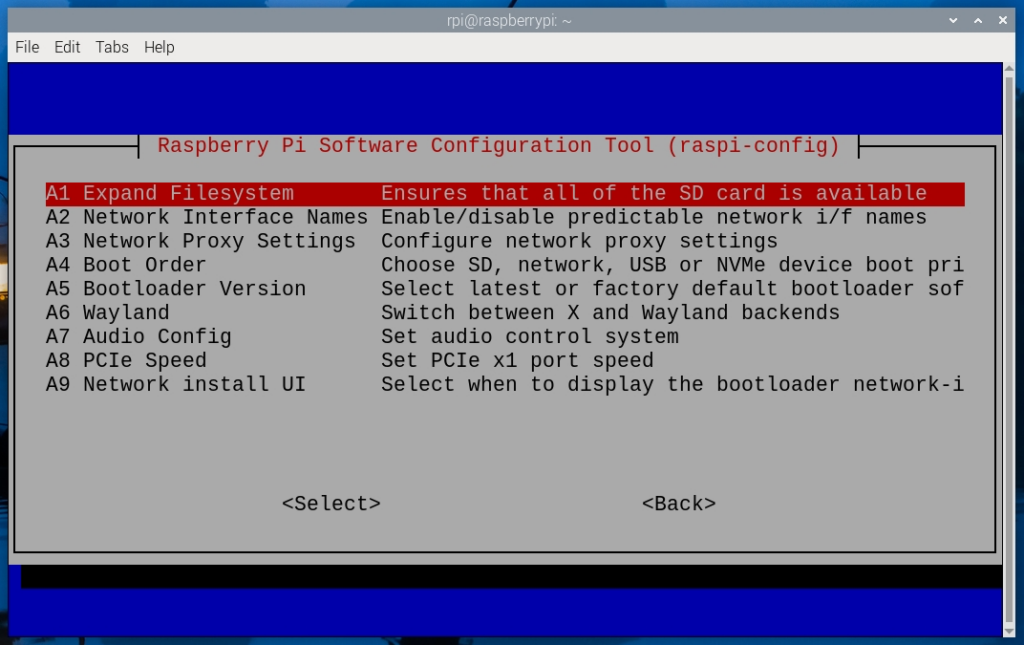Click description 'Configure network proxy settings'
The height and width of the screenshot is (645, 1024).
point(579,242)
